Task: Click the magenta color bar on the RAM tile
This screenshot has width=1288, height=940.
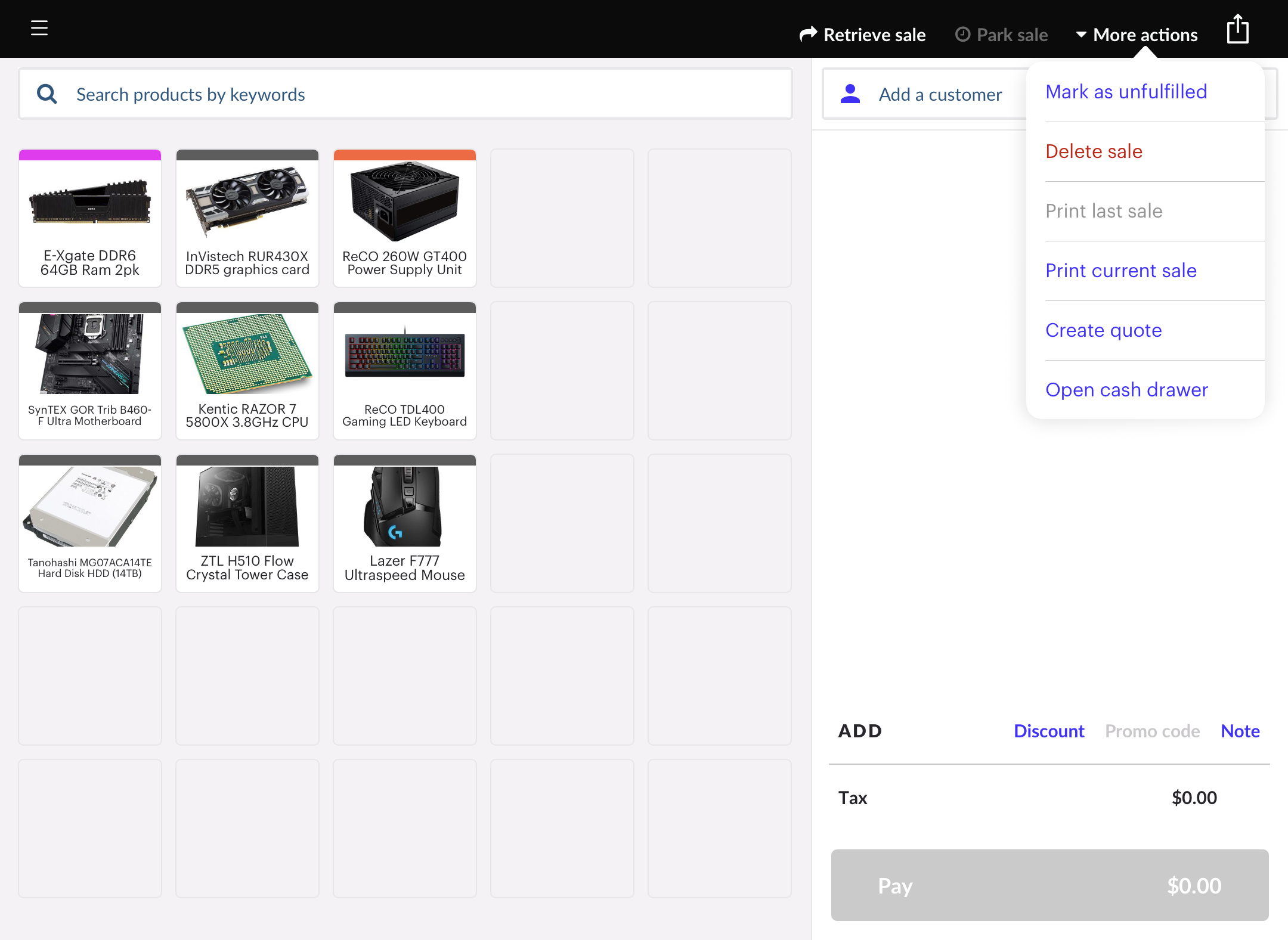Action: click(x=90, y=154)
